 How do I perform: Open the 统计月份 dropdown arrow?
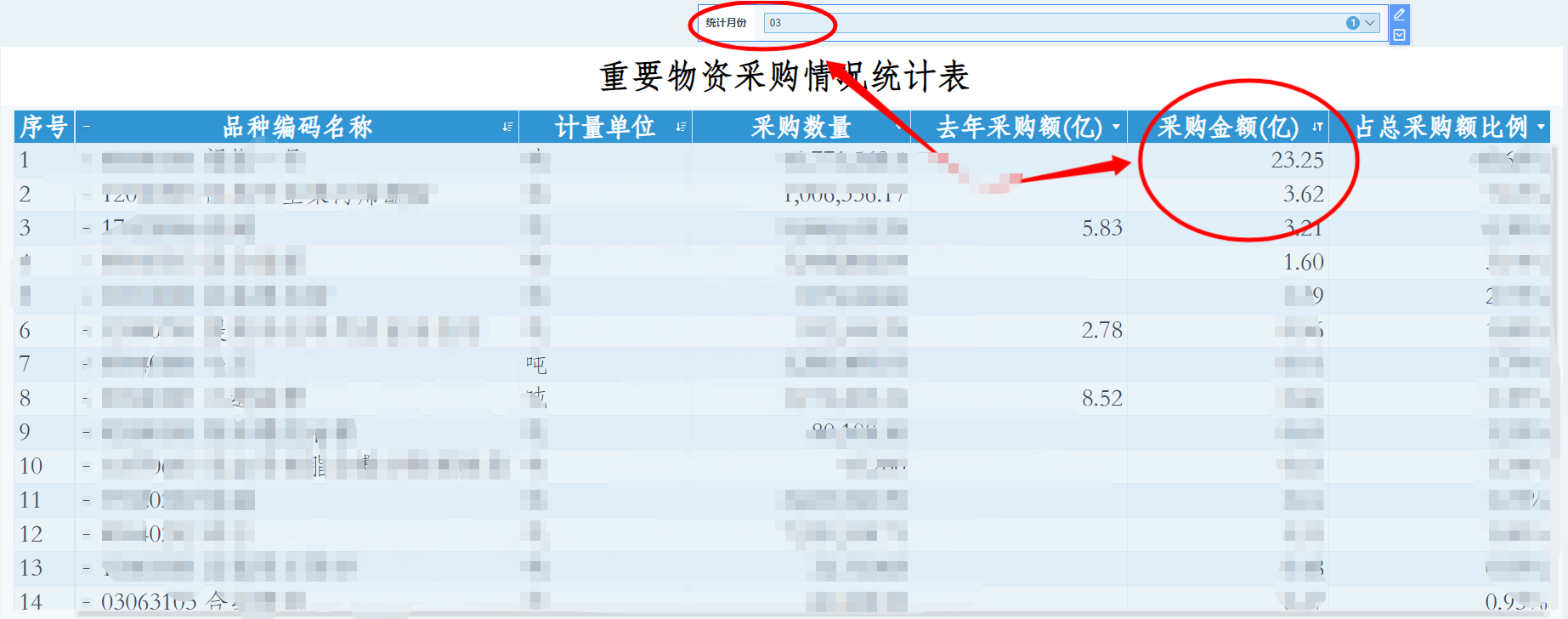[x=1370, y=23]
